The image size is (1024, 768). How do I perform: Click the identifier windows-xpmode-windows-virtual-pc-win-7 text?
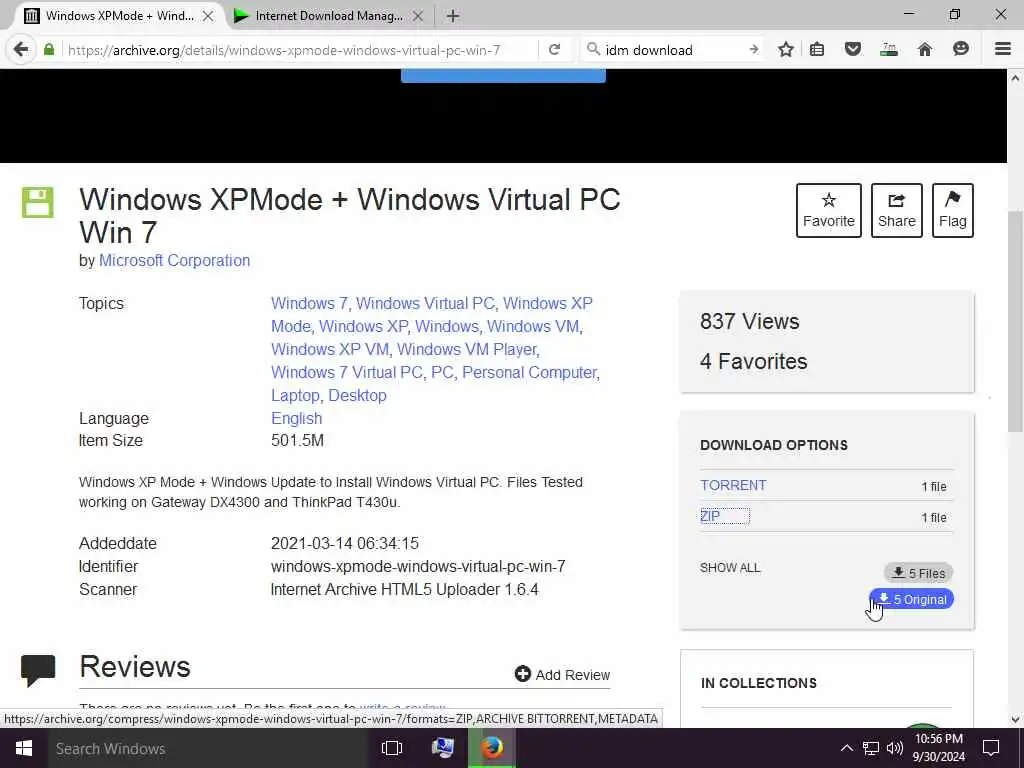tap(418, 566)
